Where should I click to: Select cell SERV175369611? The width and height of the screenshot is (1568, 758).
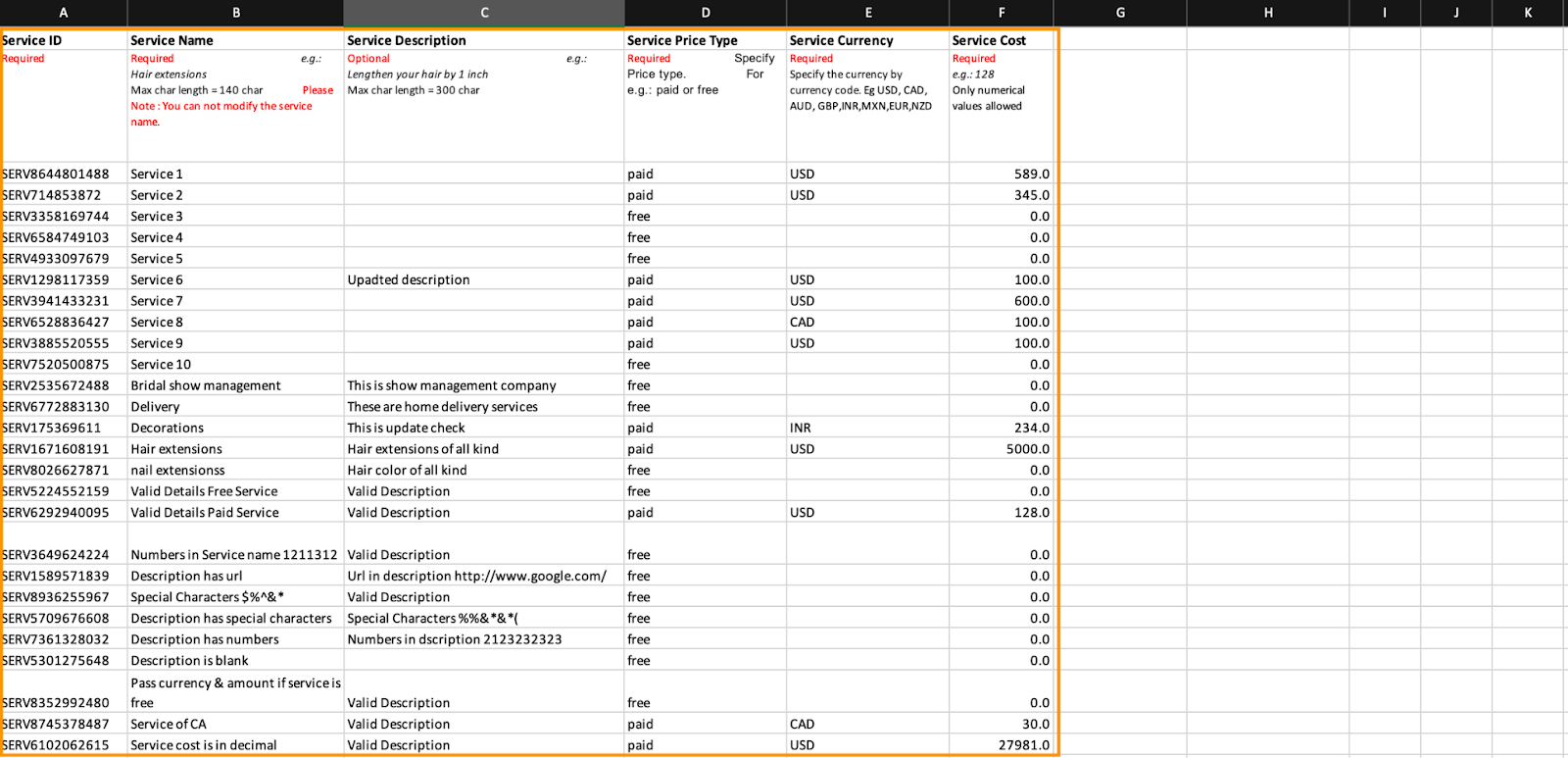[64, 428]
